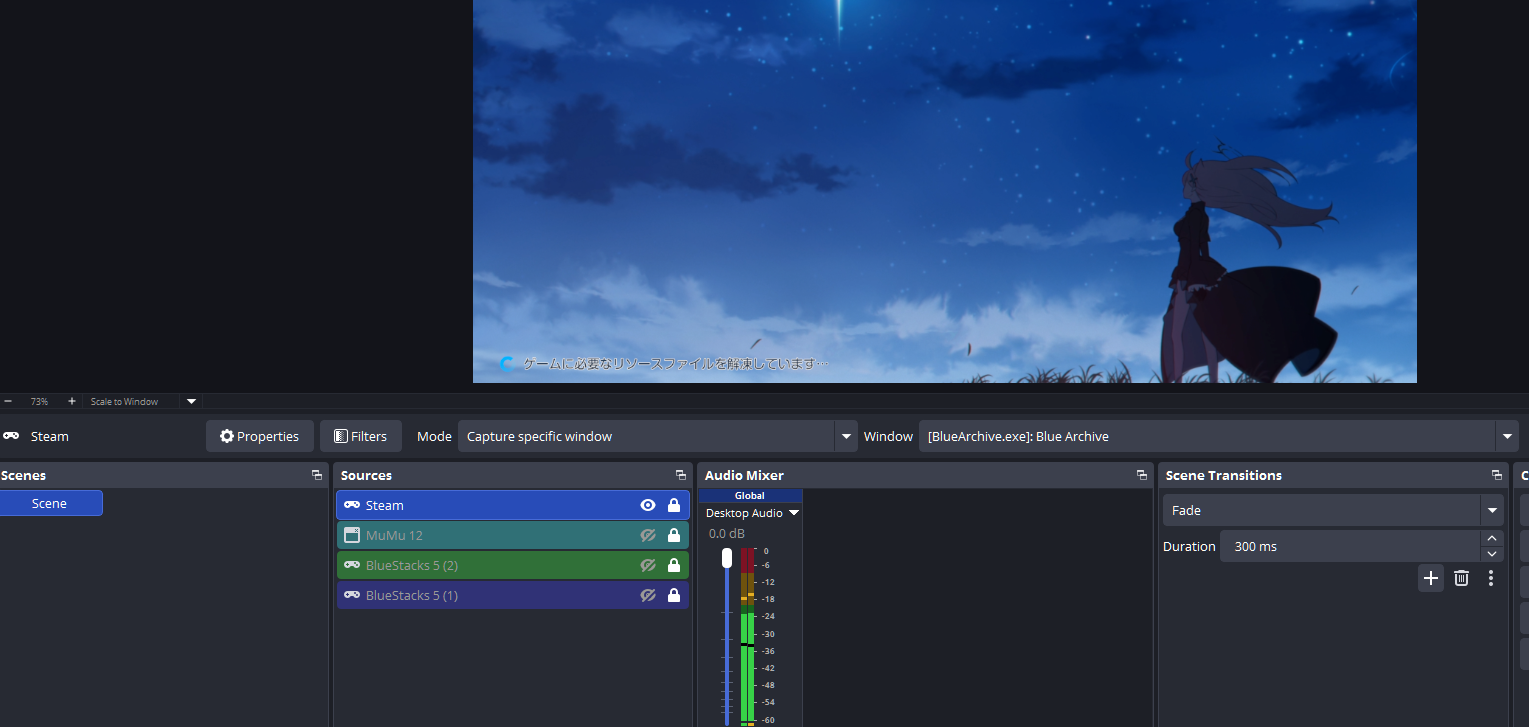Image resolution: width=1529 pixels, height=727 pixels.
Task: Click the 73% zoom level readout
Action: [39, 401]
